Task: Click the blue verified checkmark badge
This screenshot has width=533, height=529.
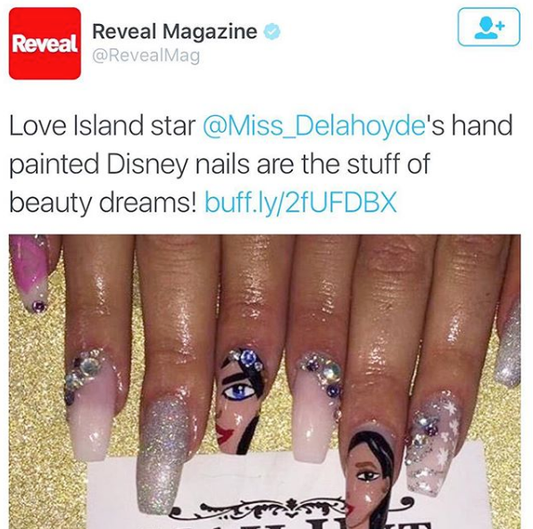Action: tap(272, 32)
